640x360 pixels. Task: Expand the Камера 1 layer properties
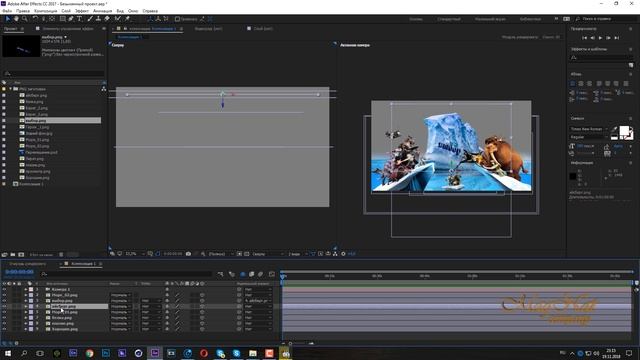click(26, 289)
